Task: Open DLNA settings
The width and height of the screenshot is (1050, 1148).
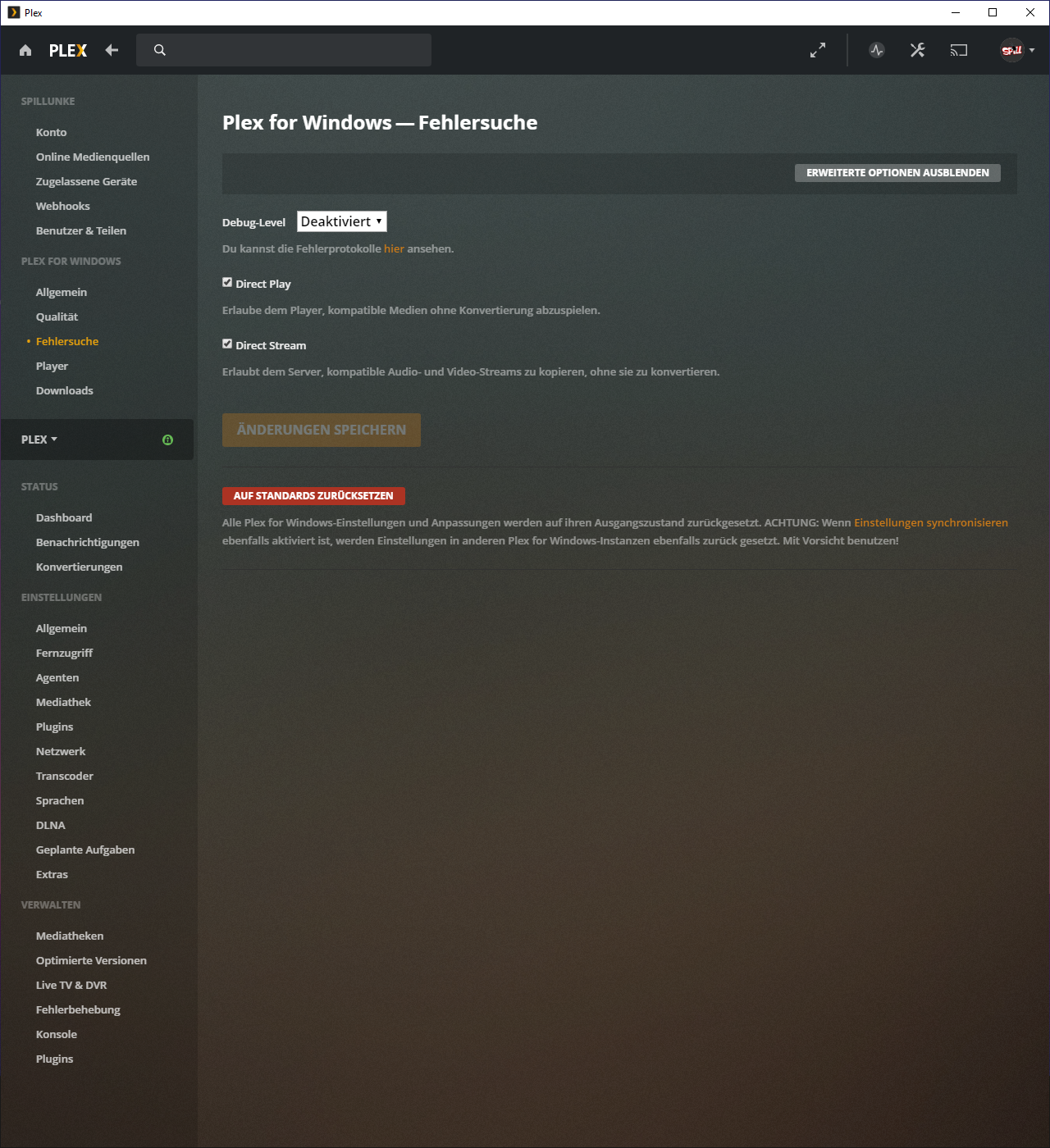Action: (51, 825)
